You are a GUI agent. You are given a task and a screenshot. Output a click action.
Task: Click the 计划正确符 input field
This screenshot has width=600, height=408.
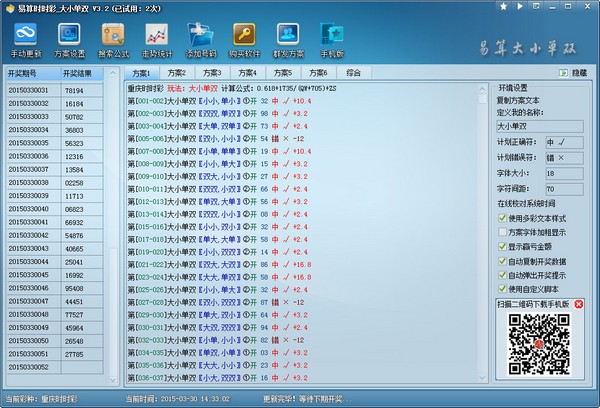point(564,142)
